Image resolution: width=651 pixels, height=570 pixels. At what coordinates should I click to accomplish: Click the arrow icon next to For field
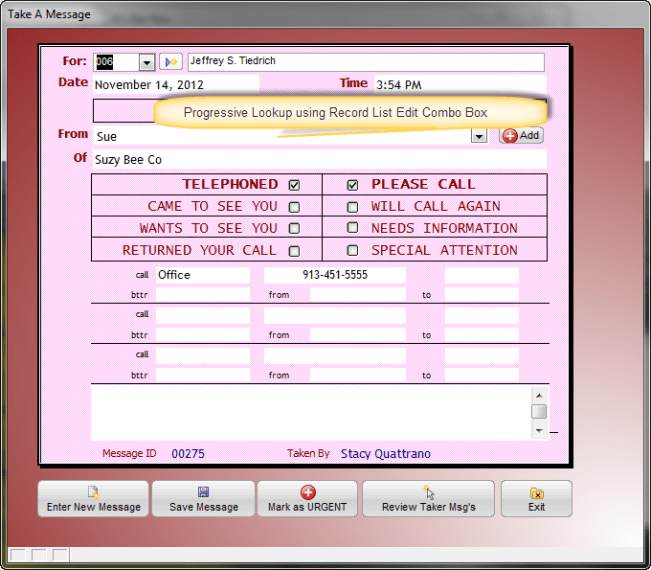171,62
